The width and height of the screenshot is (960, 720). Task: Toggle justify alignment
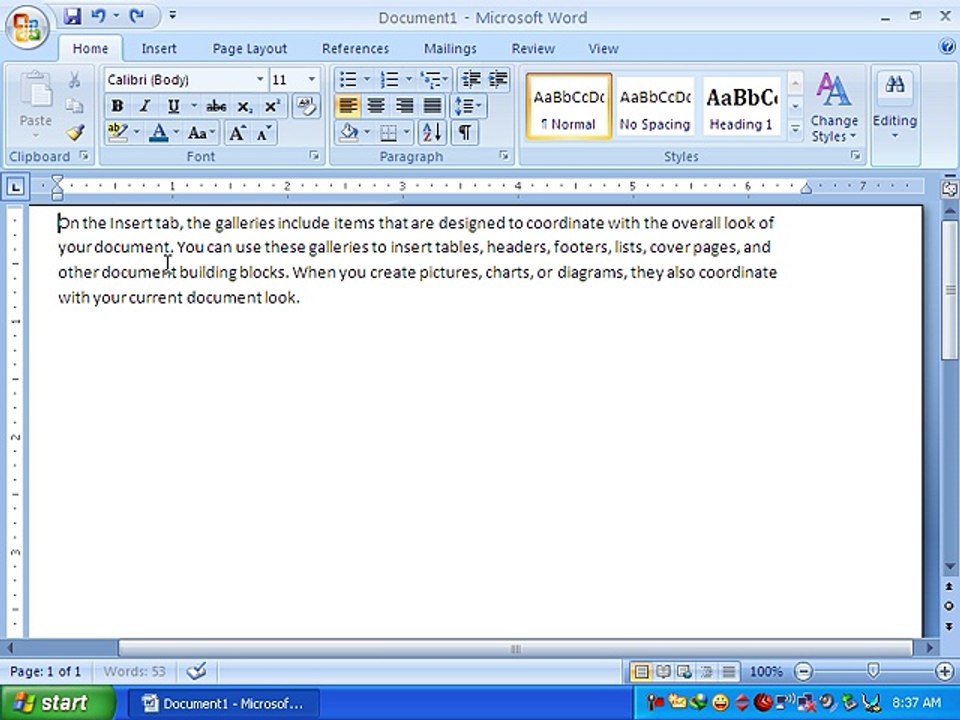tap(432, 106)
